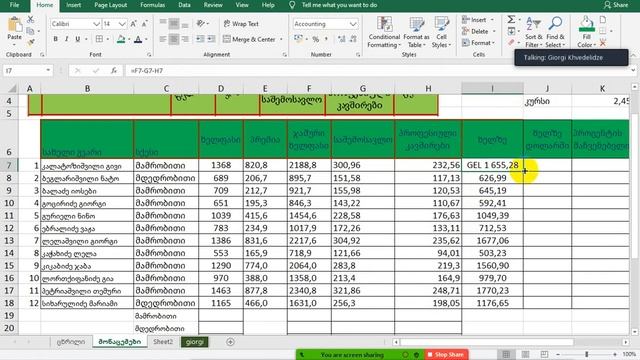
Task: Click the Orientation icon
Action: point(200,24)
